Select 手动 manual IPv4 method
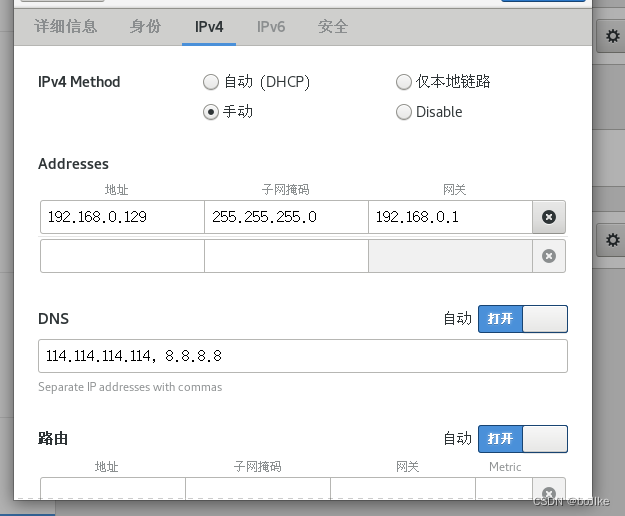625x516 pixels. click(x=210, y=112)
